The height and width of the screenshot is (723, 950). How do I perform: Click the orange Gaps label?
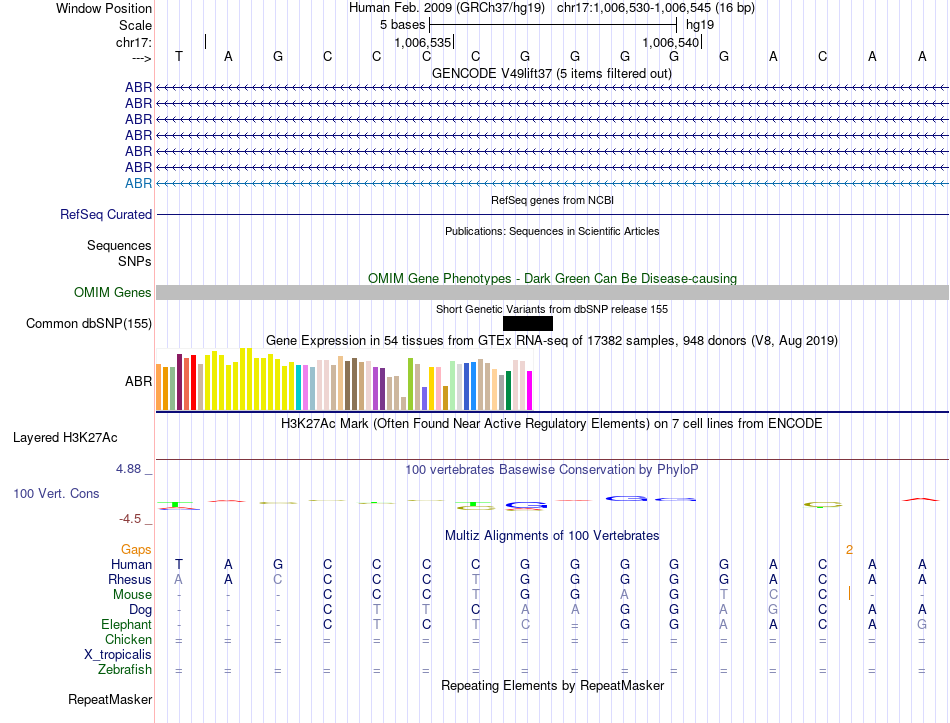136,549
